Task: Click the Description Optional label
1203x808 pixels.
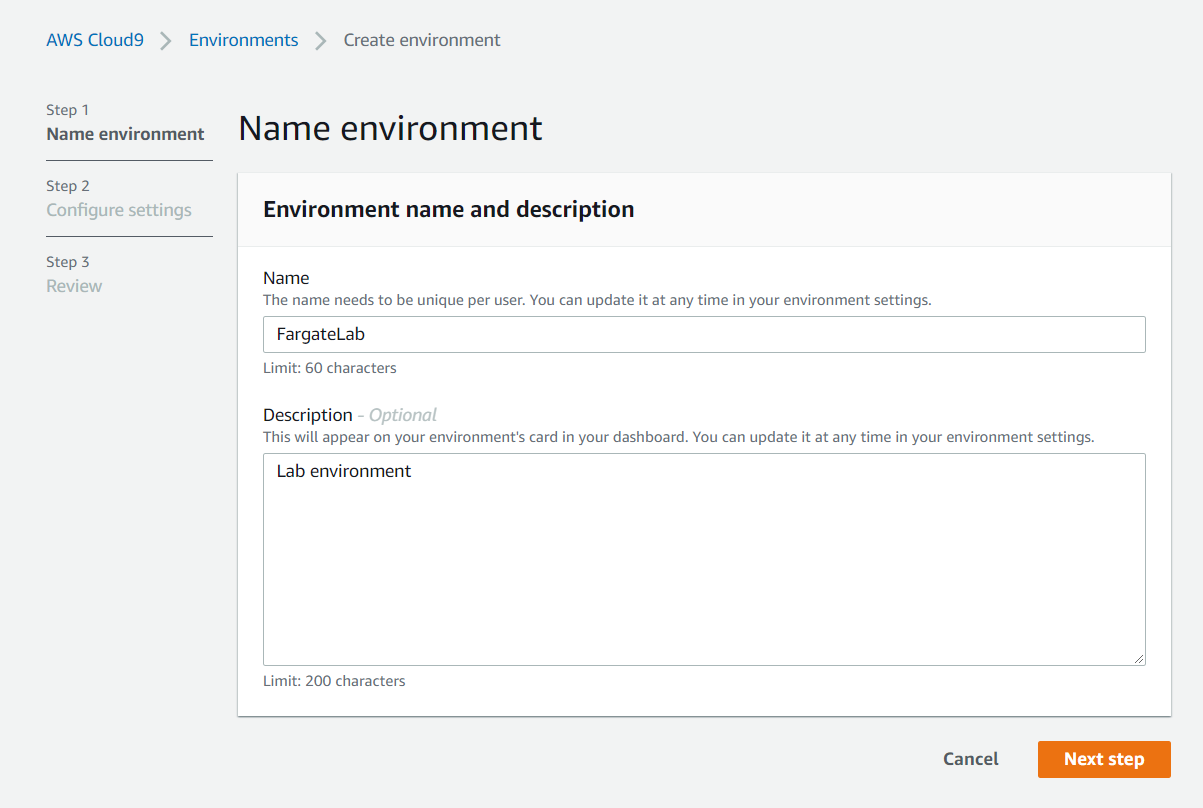Action: point(350,415)
